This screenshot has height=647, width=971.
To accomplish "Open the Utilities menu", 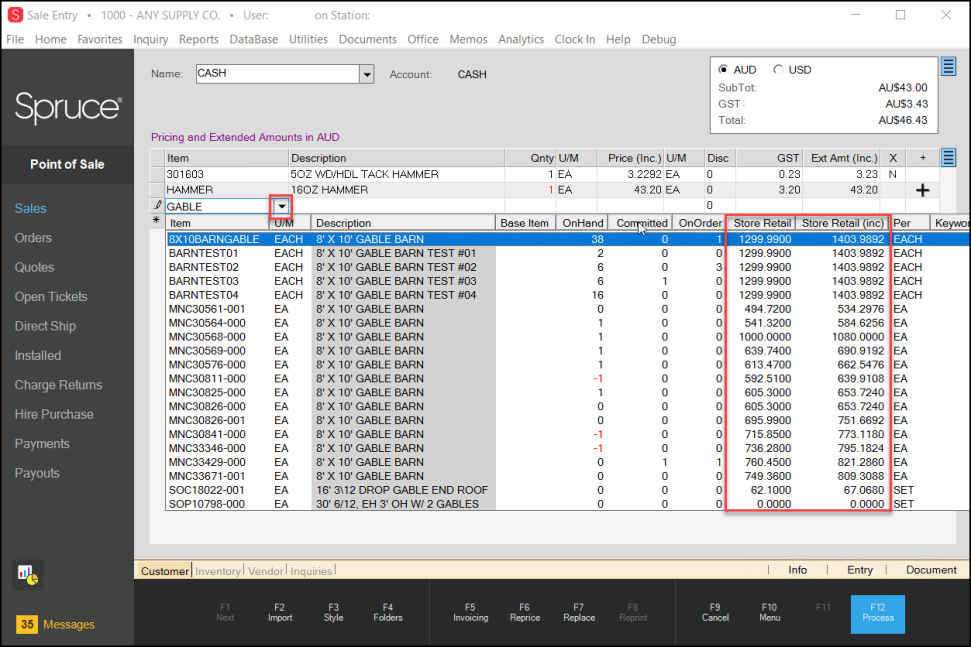I will coord(308,39).
